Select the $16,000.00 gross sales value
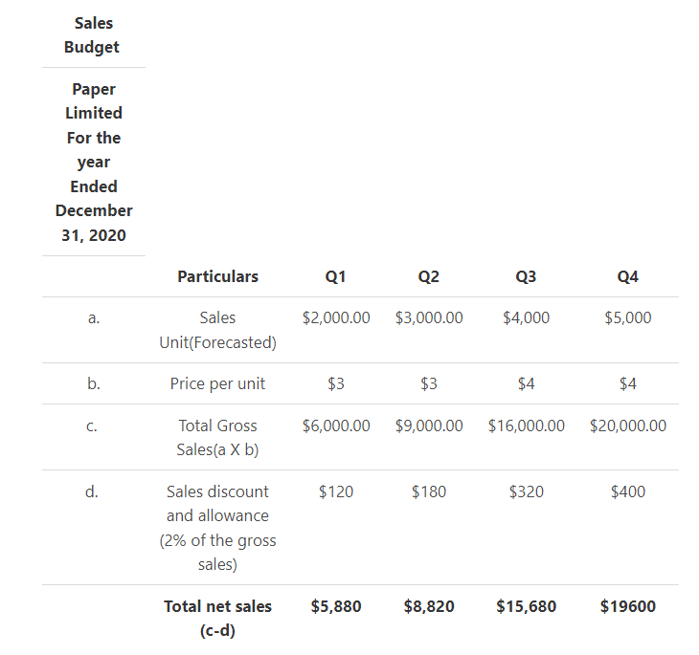This screenshot has height=655, width=699. point(526,426)
